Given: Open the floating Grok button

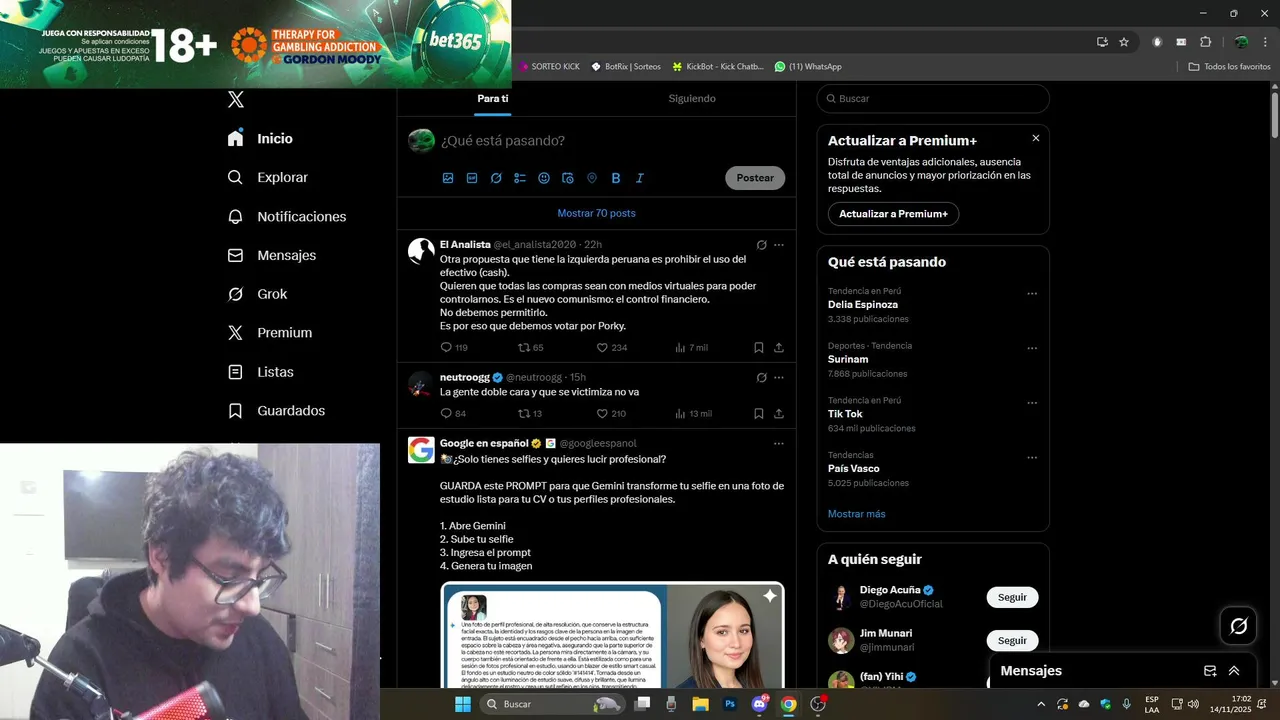Looking at the screenshot, I should point(1238,626).
